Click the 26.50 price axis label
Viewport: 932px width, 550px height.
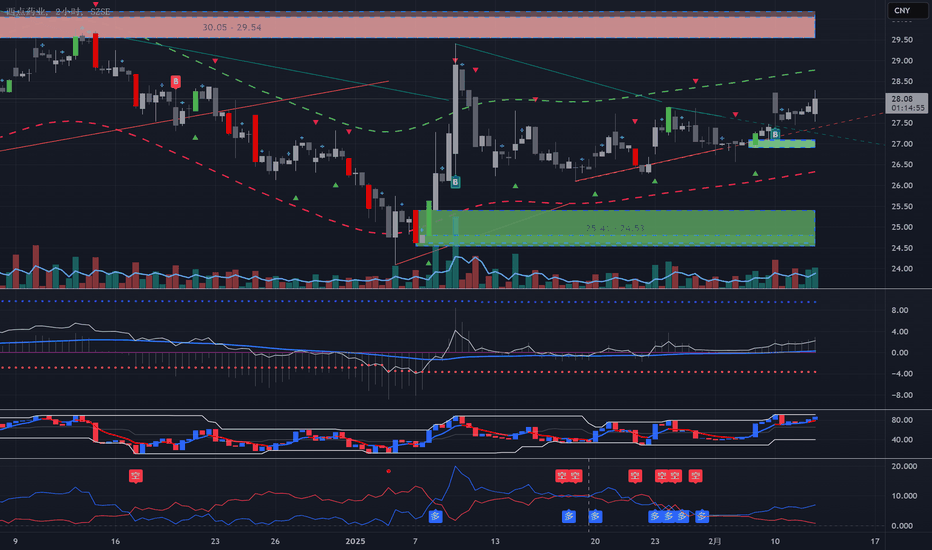[902, 165]
